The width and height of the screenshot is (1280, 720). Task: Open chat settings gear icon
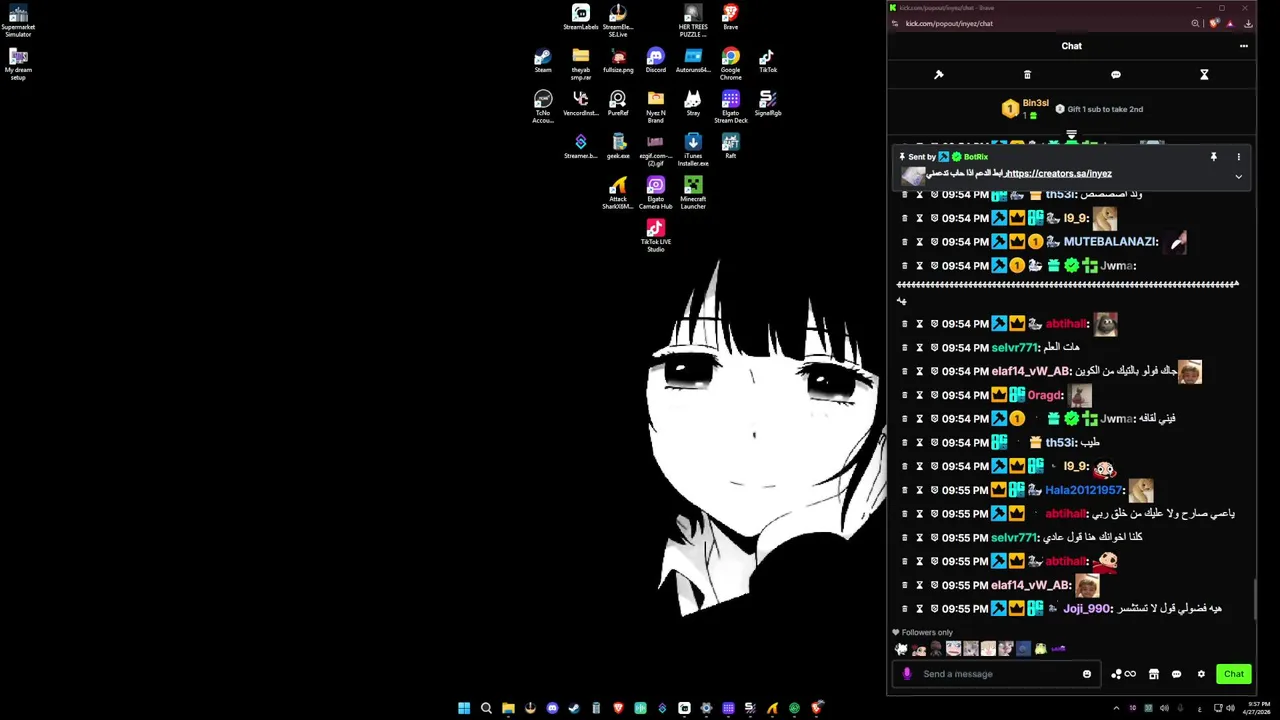pos(1201,674)
